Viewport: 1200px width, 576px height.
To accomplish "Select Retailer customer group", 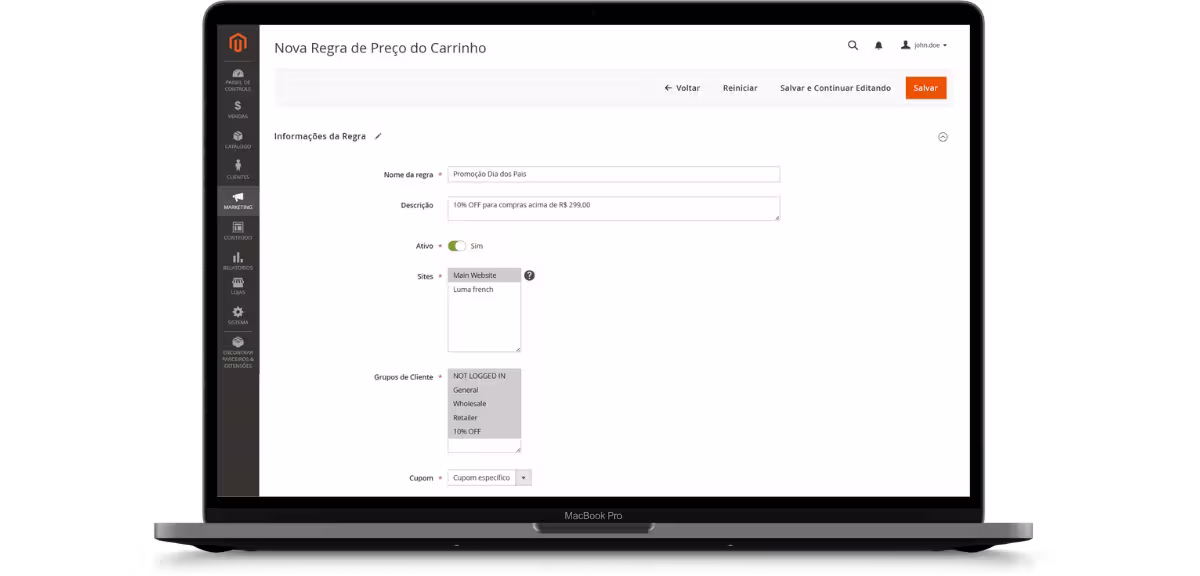I will 484,418.
